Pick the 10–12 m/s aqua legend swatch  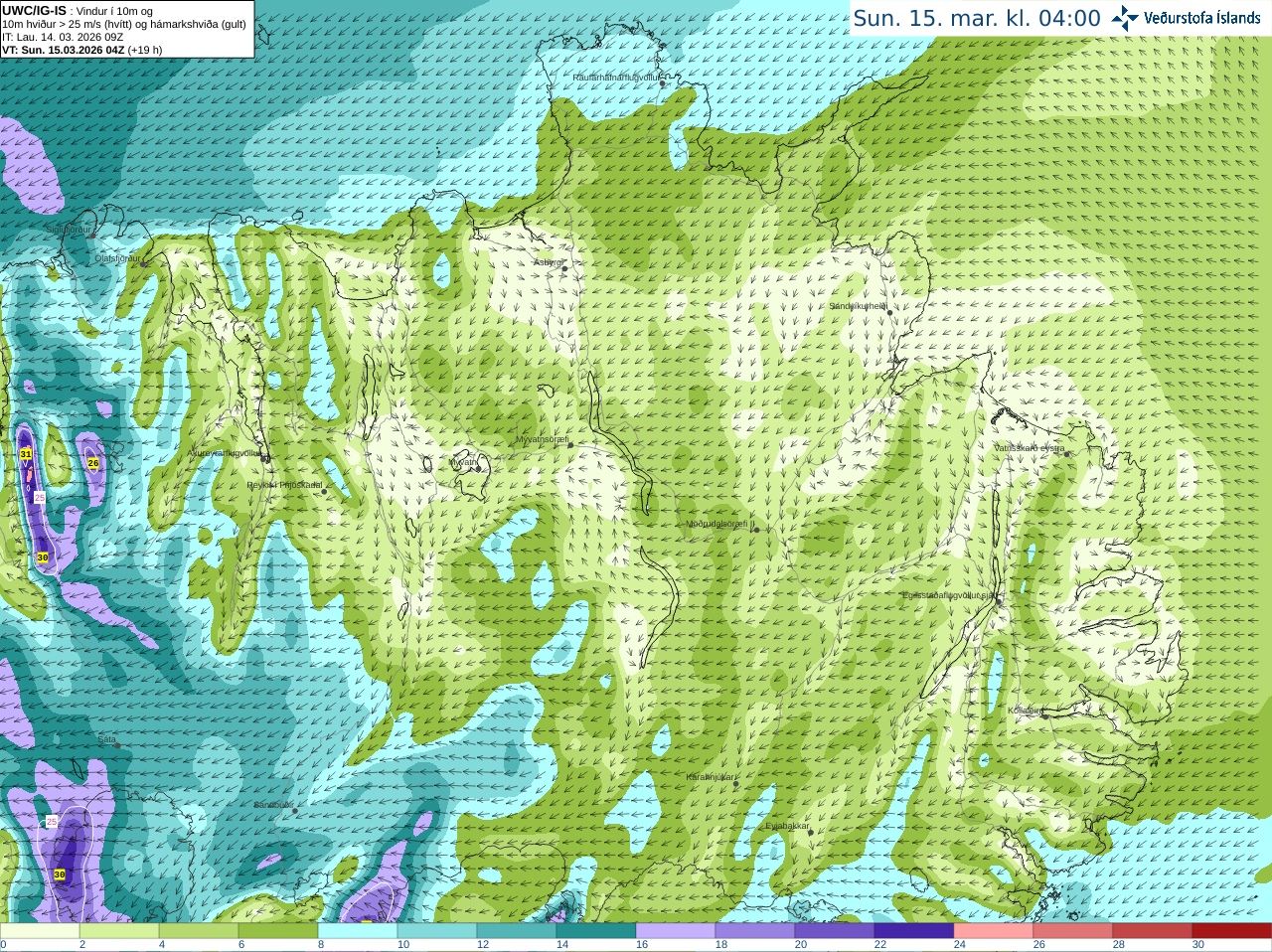(437, 931)
